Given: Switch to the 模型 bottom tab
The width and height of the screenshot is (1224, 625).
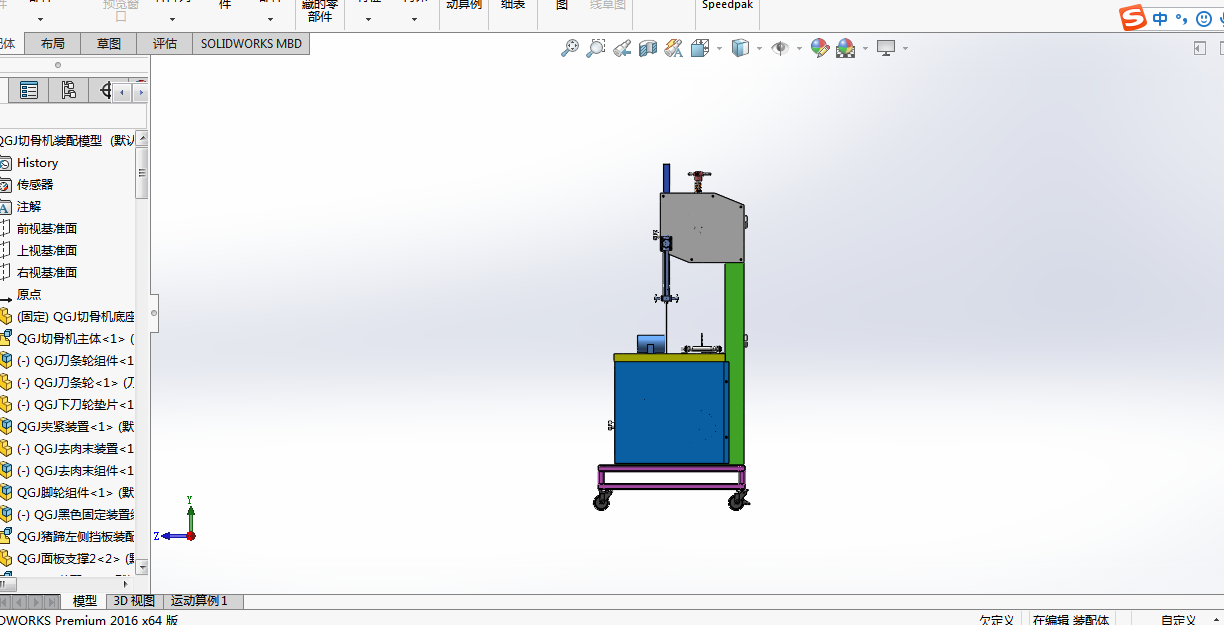Looking at the screenshot, I should point(85,601).
